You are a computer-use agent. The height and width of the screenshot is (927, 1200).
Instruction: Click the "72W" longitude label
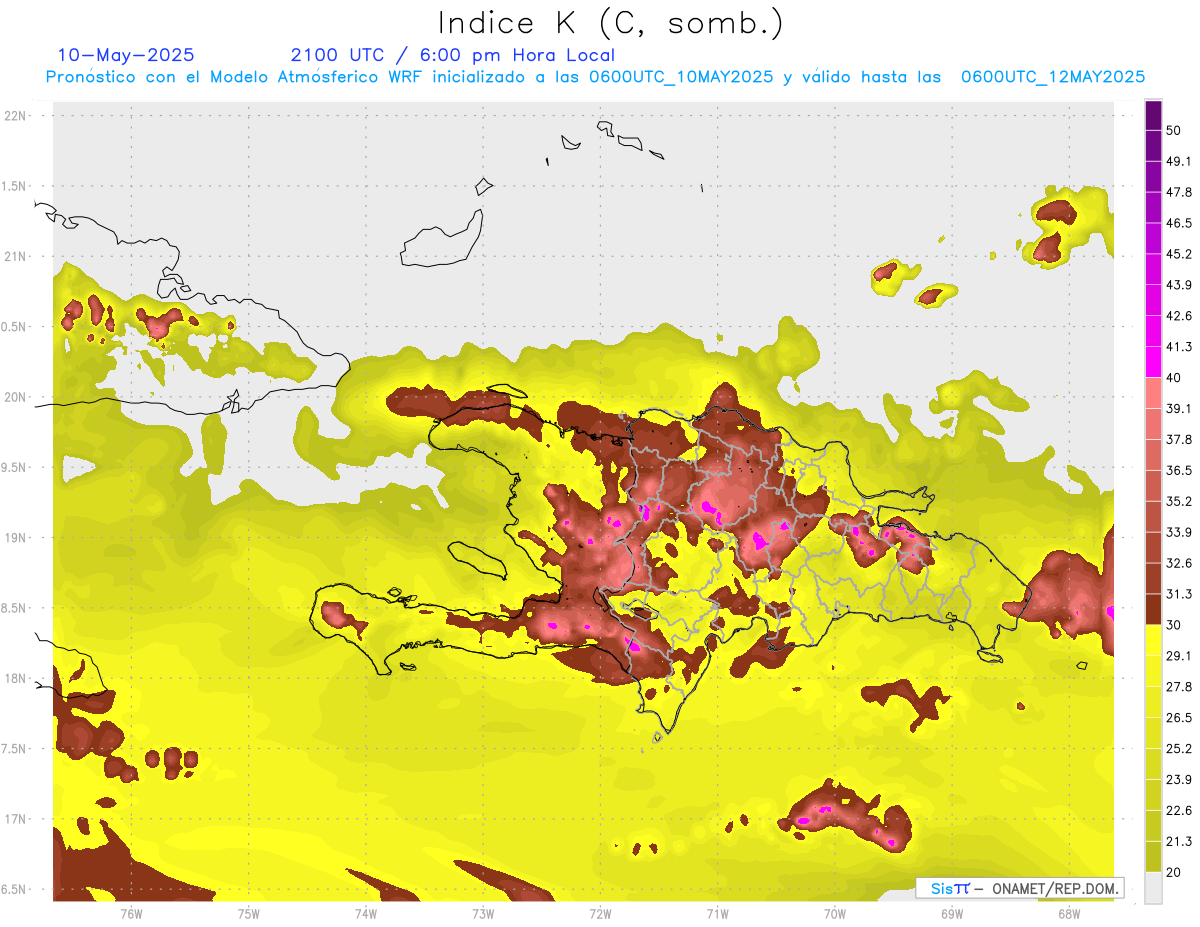click(600, 914)
